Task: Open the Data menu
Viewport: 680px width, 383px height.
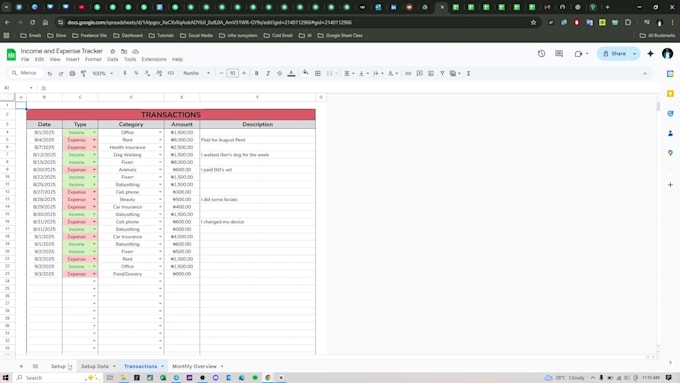Action: coord(113,59)
